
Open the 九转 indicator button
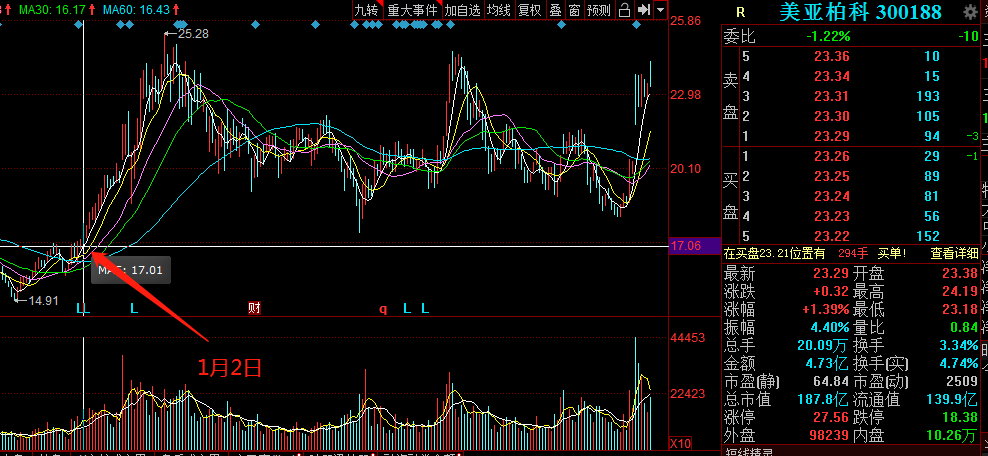click(x=367, y=9)
